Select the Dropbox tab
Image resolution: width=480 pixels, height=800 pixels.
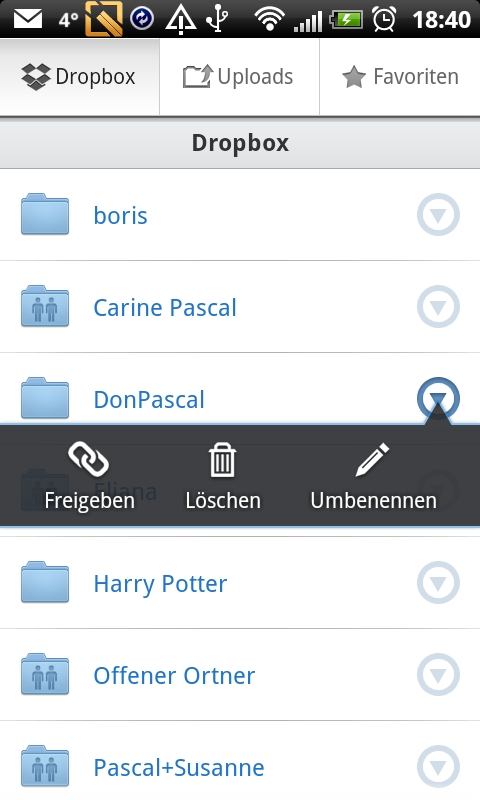[x=80, y=77]
